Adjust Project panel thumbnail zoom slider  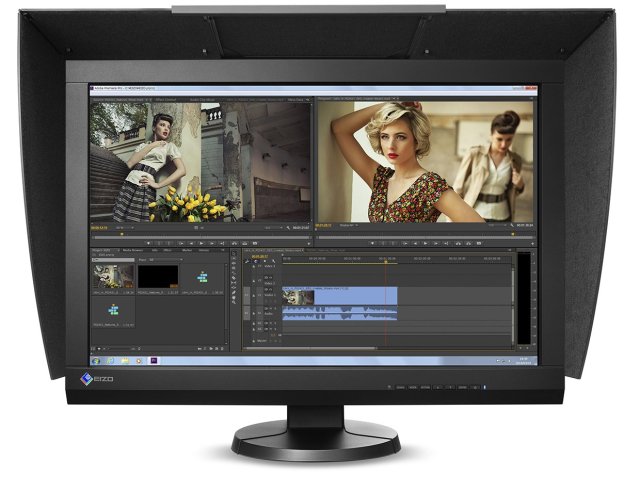(120, 349)
